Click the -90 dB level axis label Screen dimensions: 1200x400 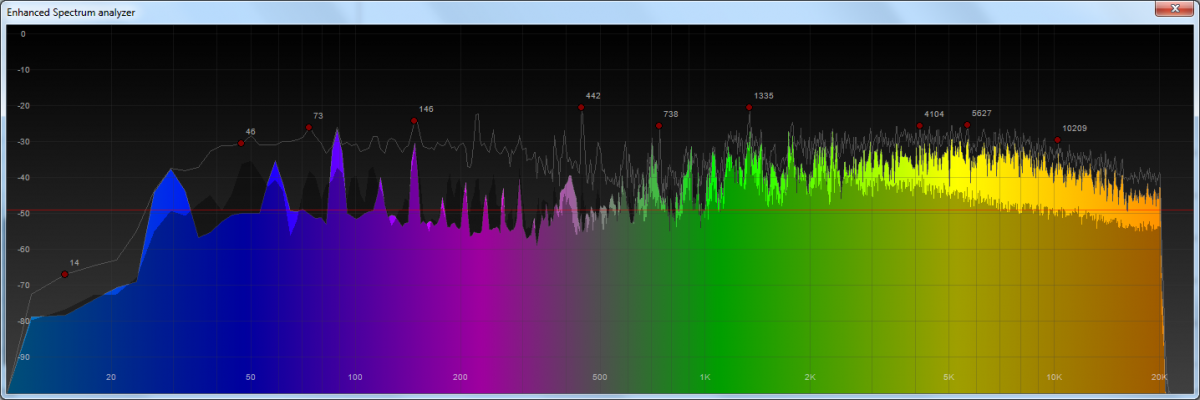22,357
